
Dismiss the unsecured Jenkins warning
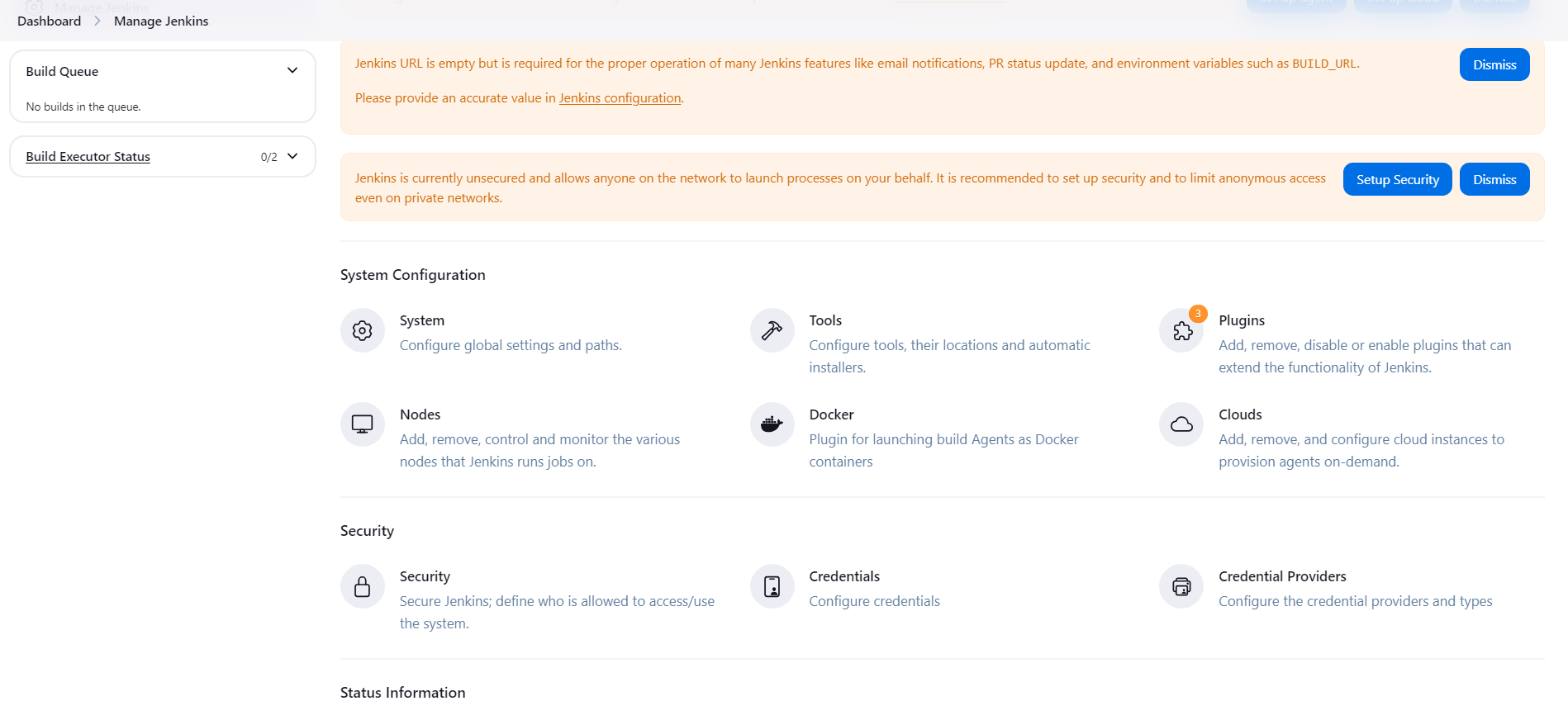[1494, 179]
